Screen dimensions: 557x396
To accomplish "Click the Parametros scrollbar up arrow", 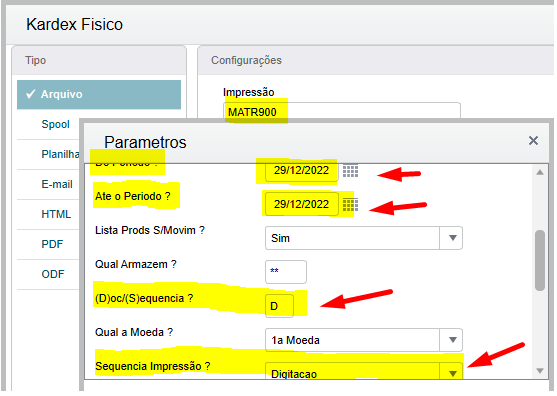I will (x=540, y=172).
